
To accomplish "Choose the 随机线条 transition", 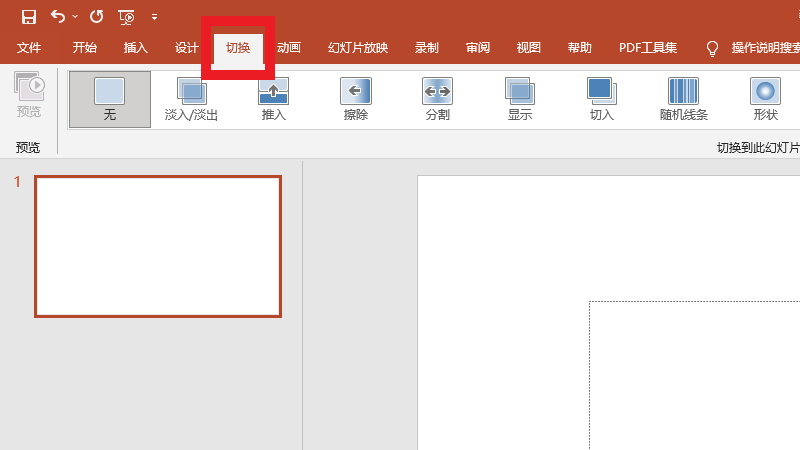I will 683,99.
